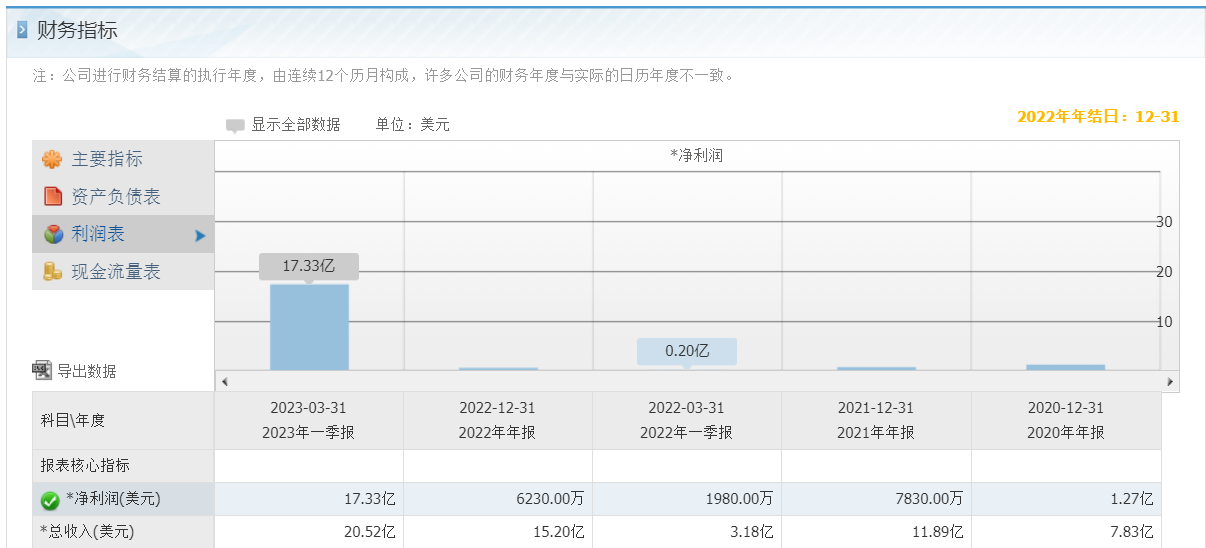Click the 导出数据 export icon
The image size is (1206, 548).
42,371
